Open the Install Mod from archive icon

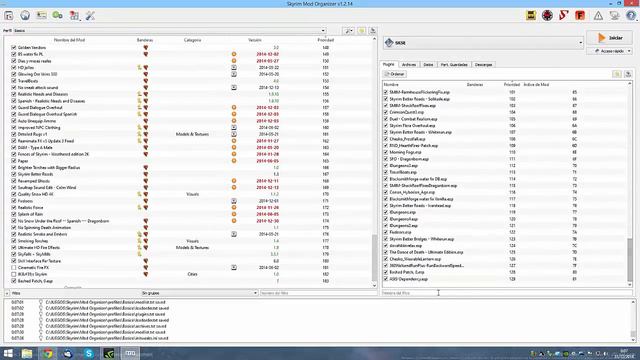(9, 16)
